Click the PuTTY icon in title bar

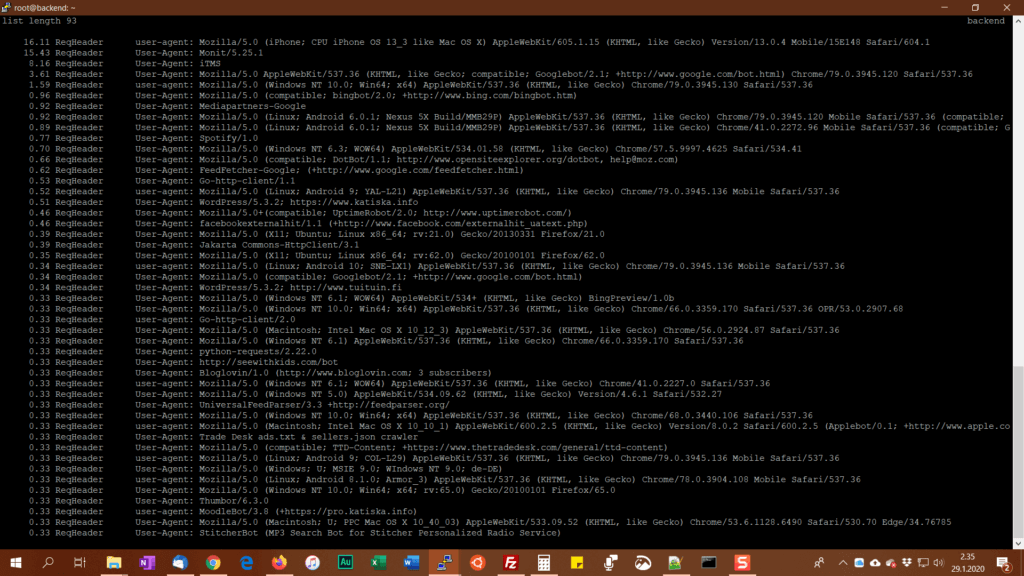coord(8,7)
